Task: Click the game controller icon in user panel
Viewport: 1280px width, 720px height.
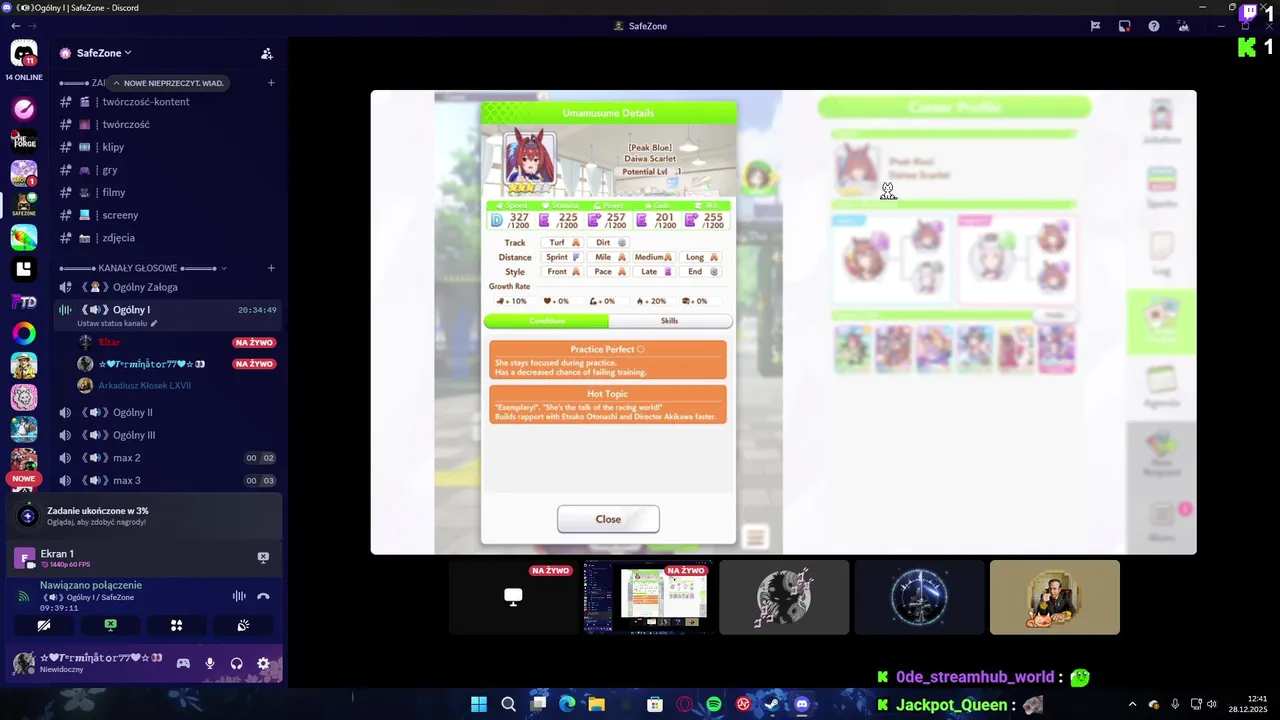Action: (183, 663)
